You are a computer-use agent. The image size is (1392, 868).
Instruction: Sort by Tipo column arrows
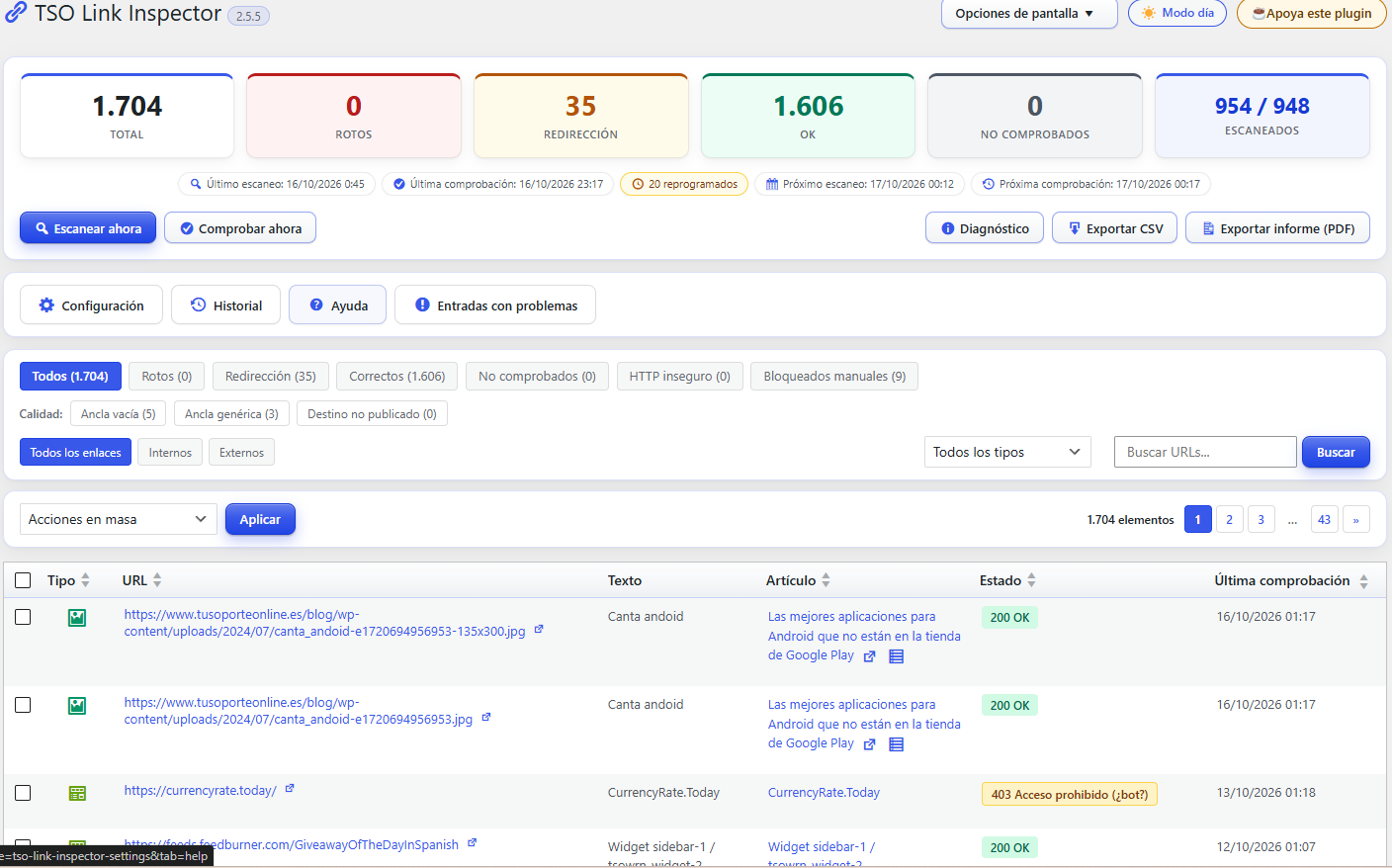[86, 580]
